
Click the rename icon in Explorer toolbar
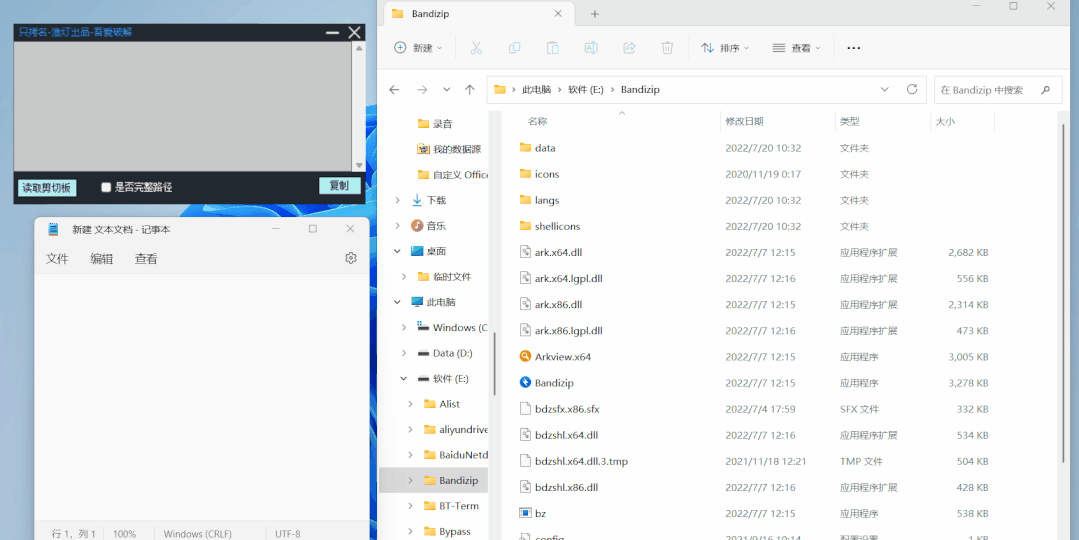click(x=590, y=47)
